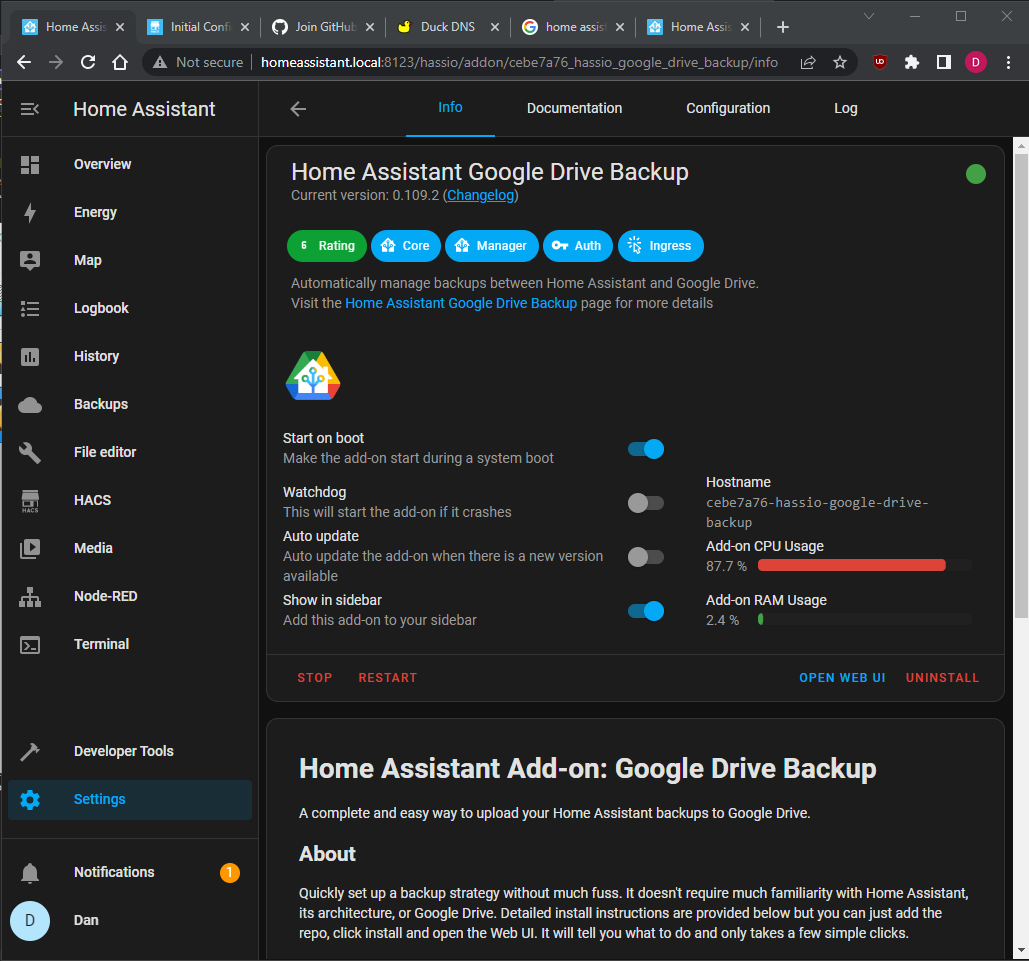This screenshot has width=1029, height=961.
Task: Click the Manager capability badge
Action: point(492,246)
